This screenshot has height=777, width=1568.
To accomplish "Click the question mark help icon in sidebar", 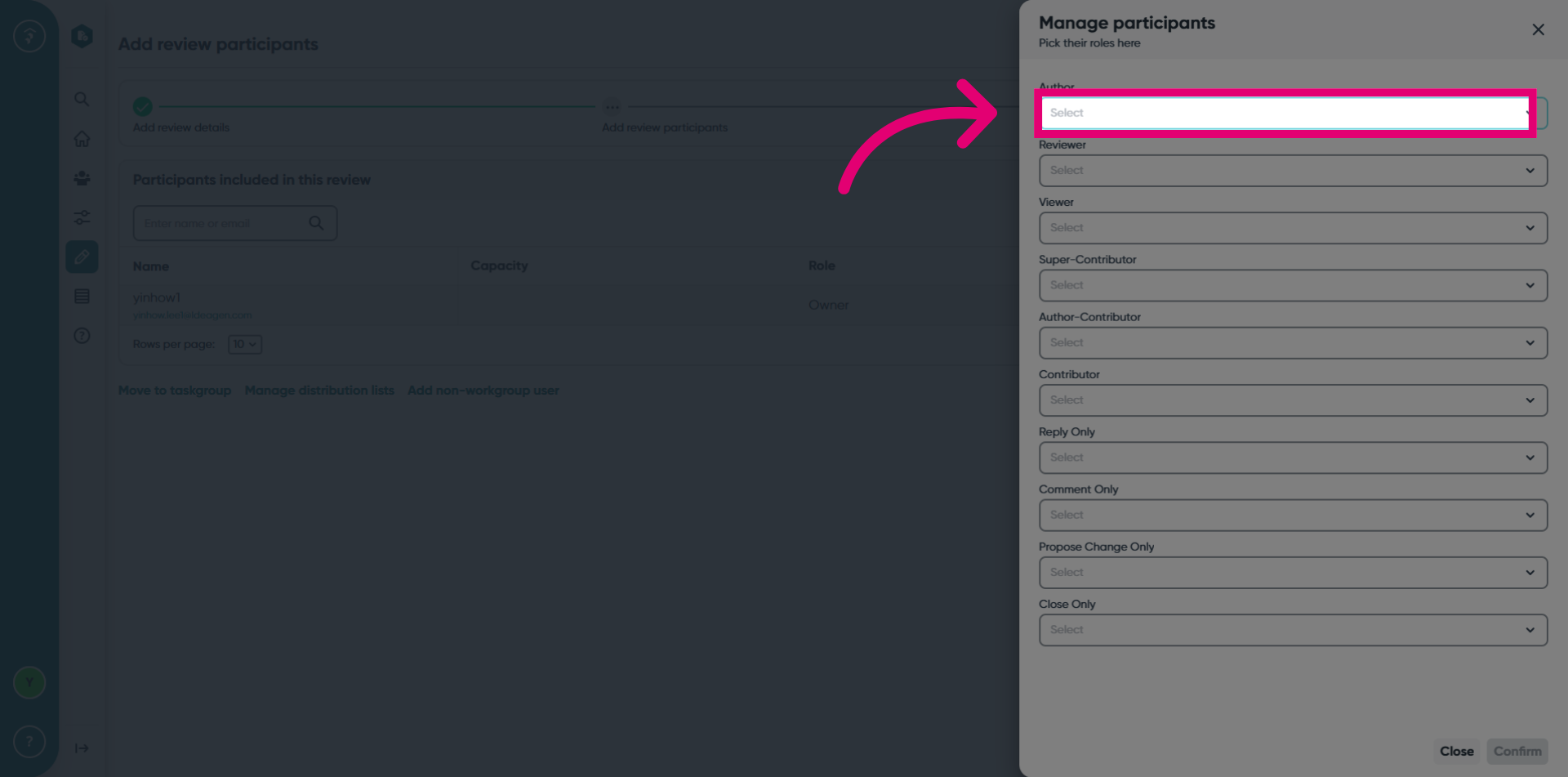I will pos(82,336).
